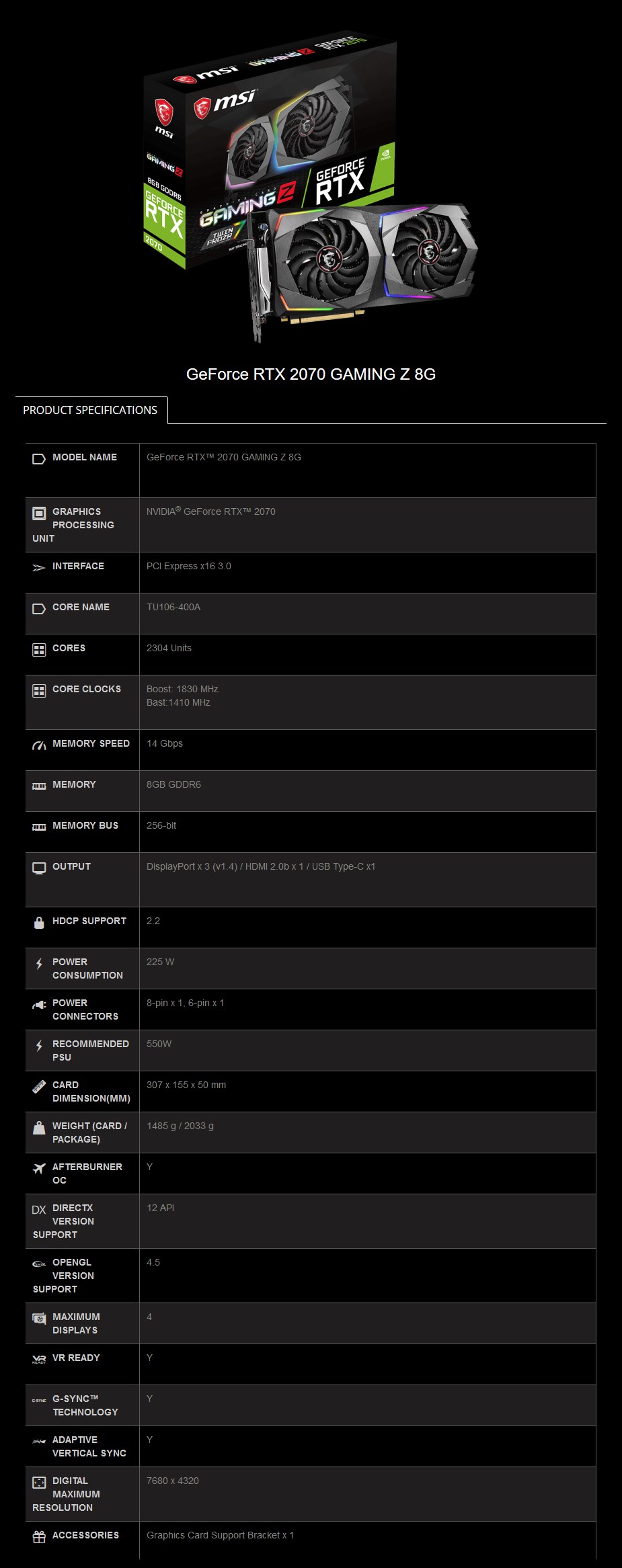
Task: Click the Model Name tag icon
Action: click(x=39, y=459)
